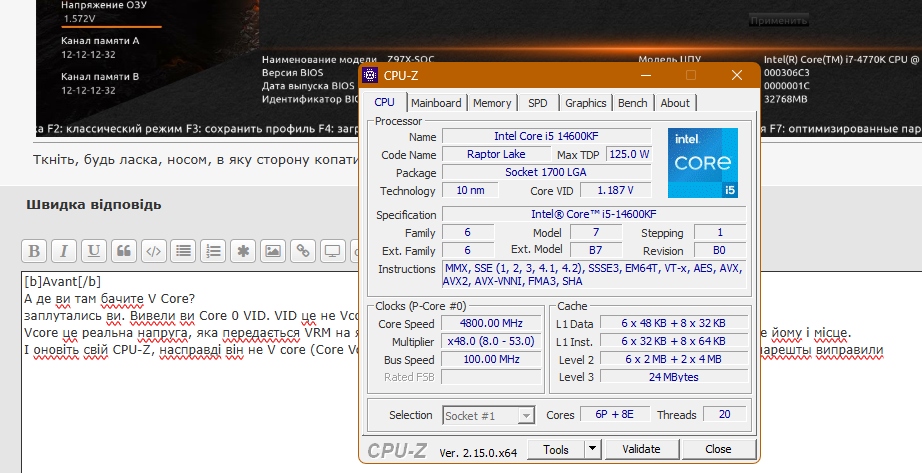Open the SPD tab in CPU-Z

(537, 103)
